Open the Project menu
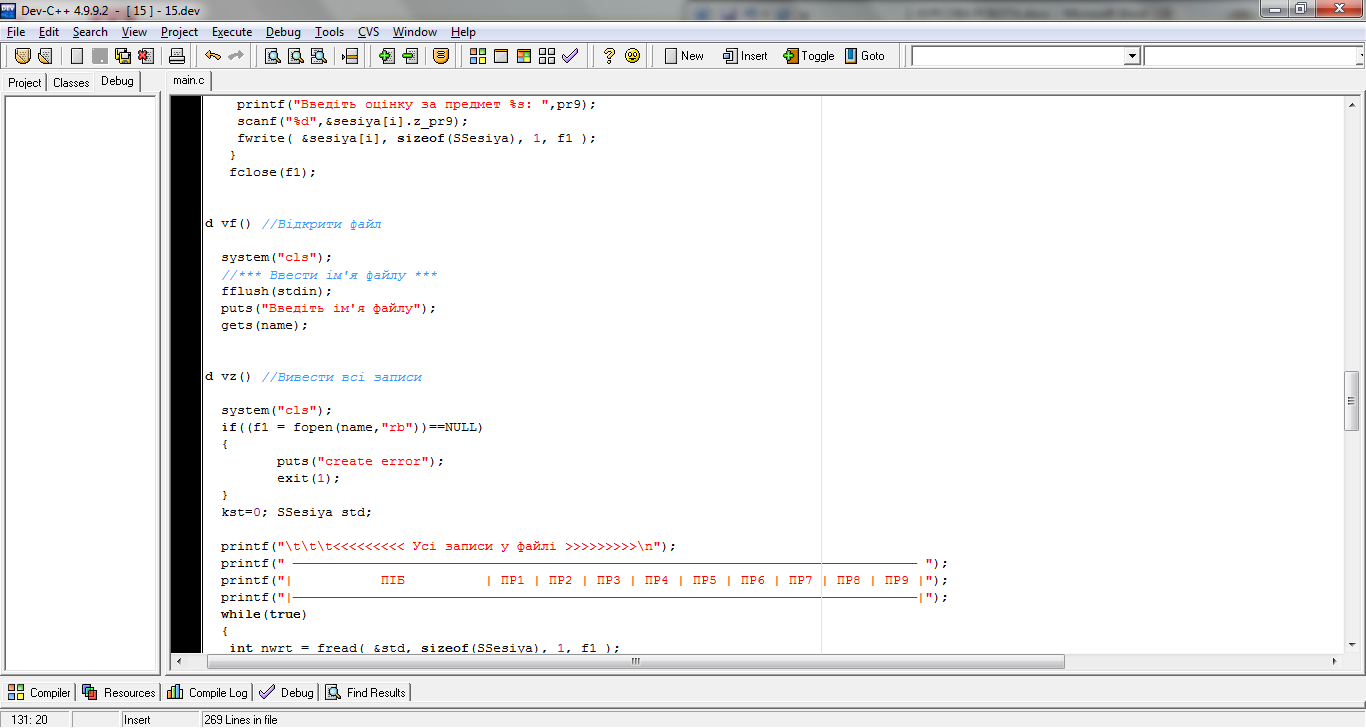This screenshot has height=728, width=1366. coord(180,32)
